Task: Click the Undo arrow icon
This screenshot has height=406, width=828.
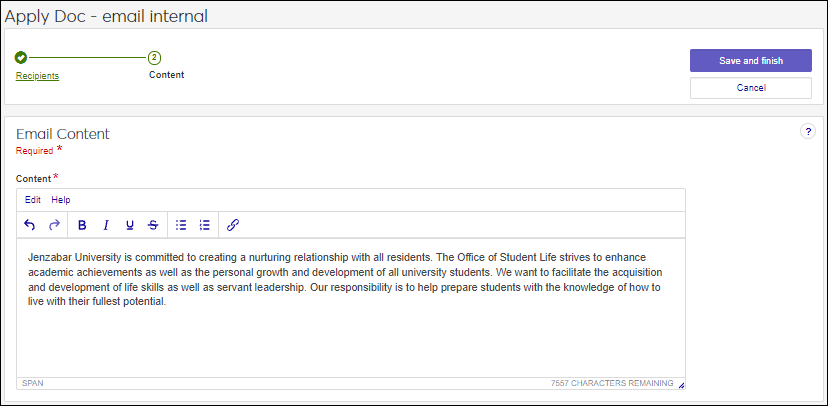Action: point(30,225)
